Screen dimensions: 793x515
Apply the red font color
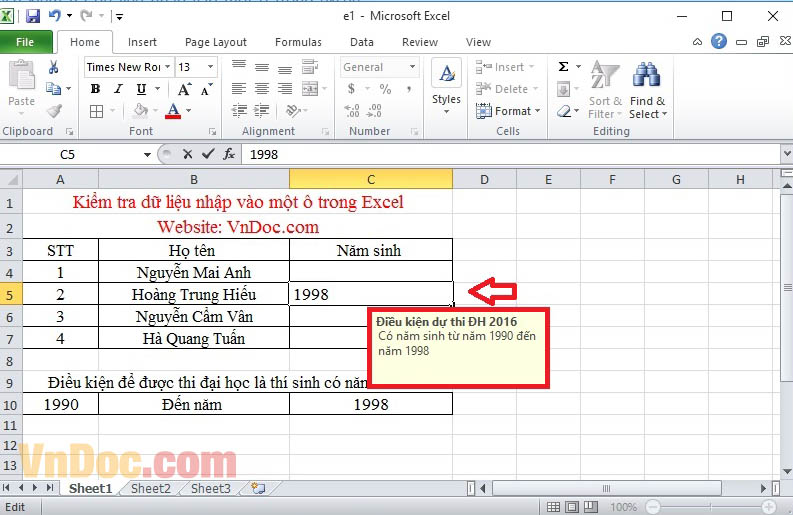(173, 111)
